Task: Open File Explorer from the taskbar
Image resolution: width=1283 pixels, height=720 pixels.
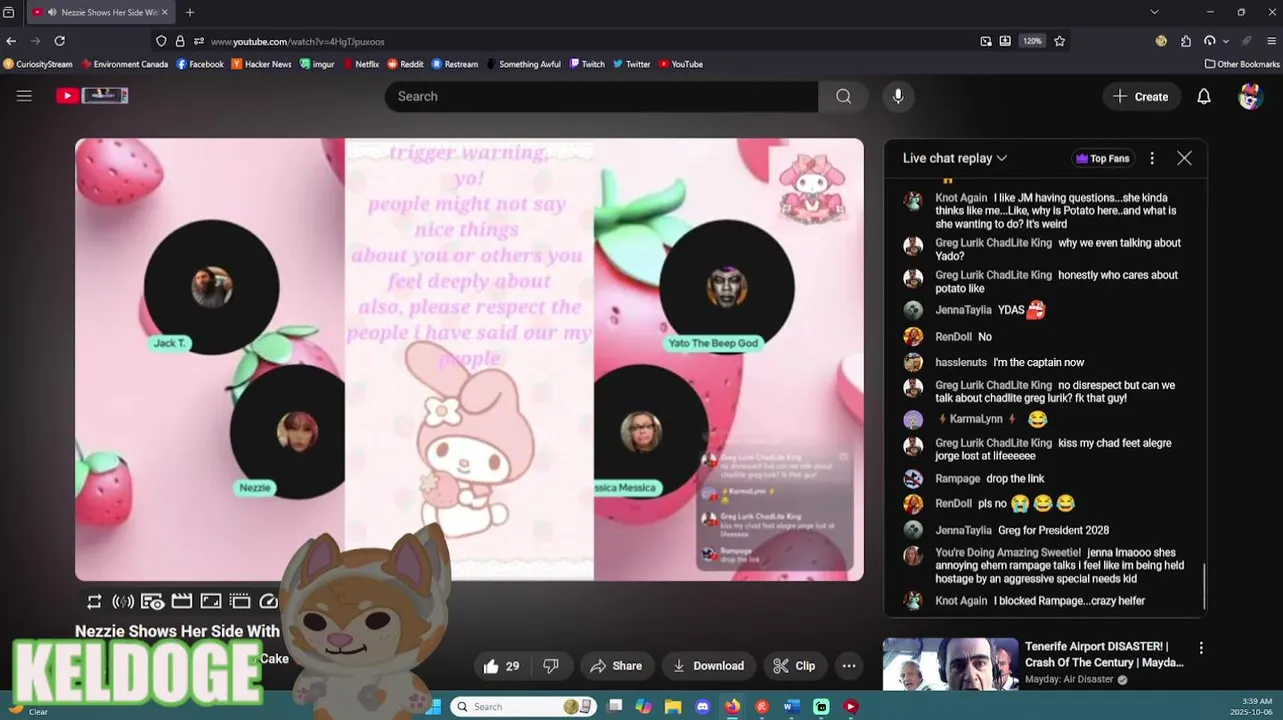Action: click(x=673, y=706)
